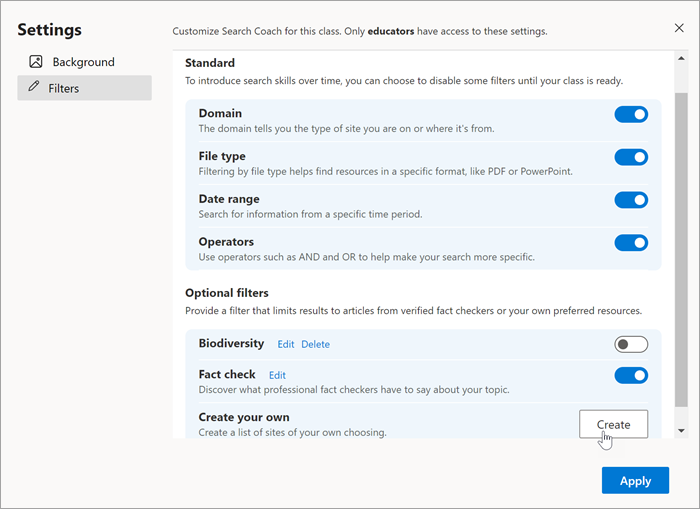Select the Filters settings section
The height and width of the screenshot is (509, 700).
click(84, 88)
